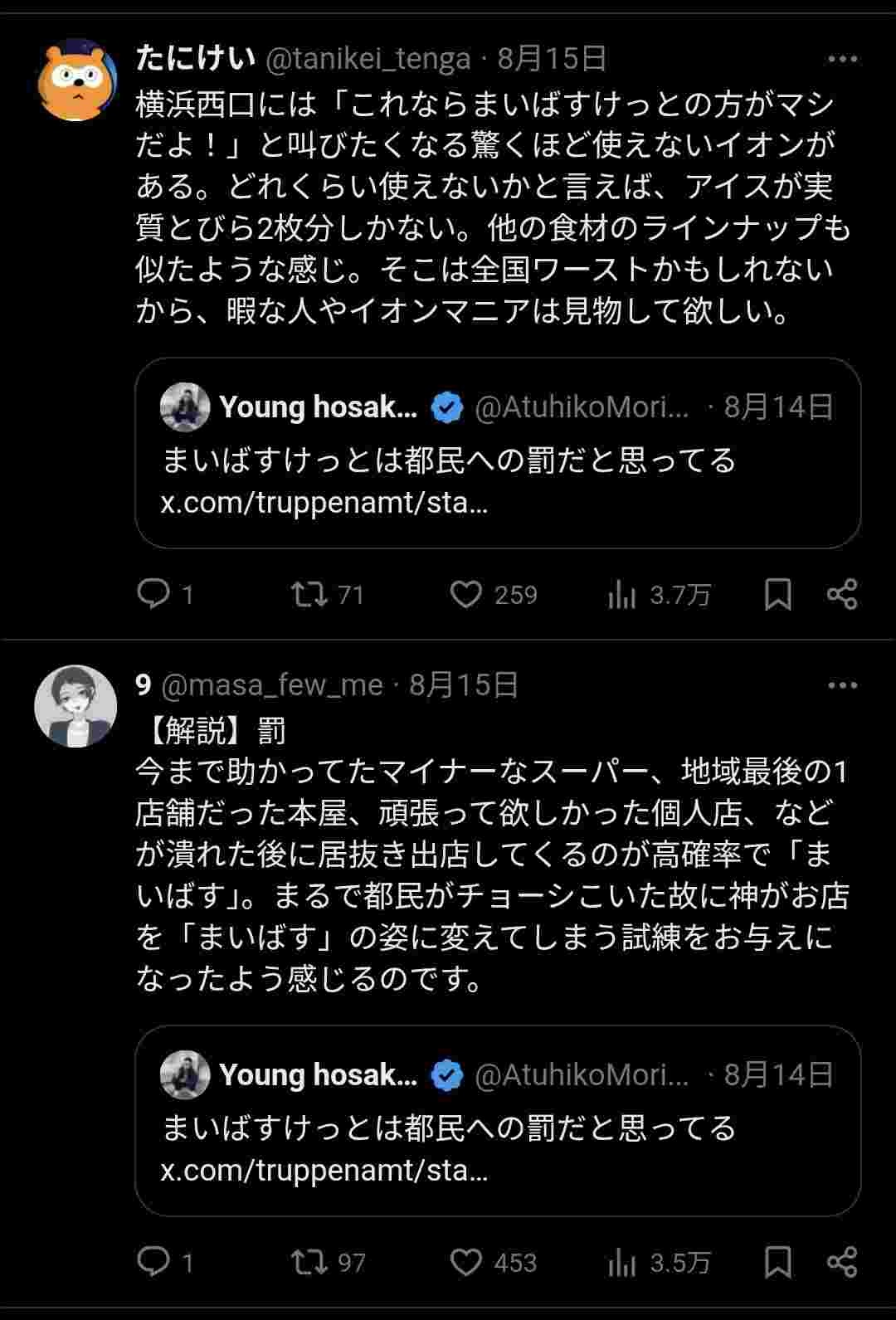
Task: Like the tanikei_tenga post with 259 likes
Action: pos(465,594)
